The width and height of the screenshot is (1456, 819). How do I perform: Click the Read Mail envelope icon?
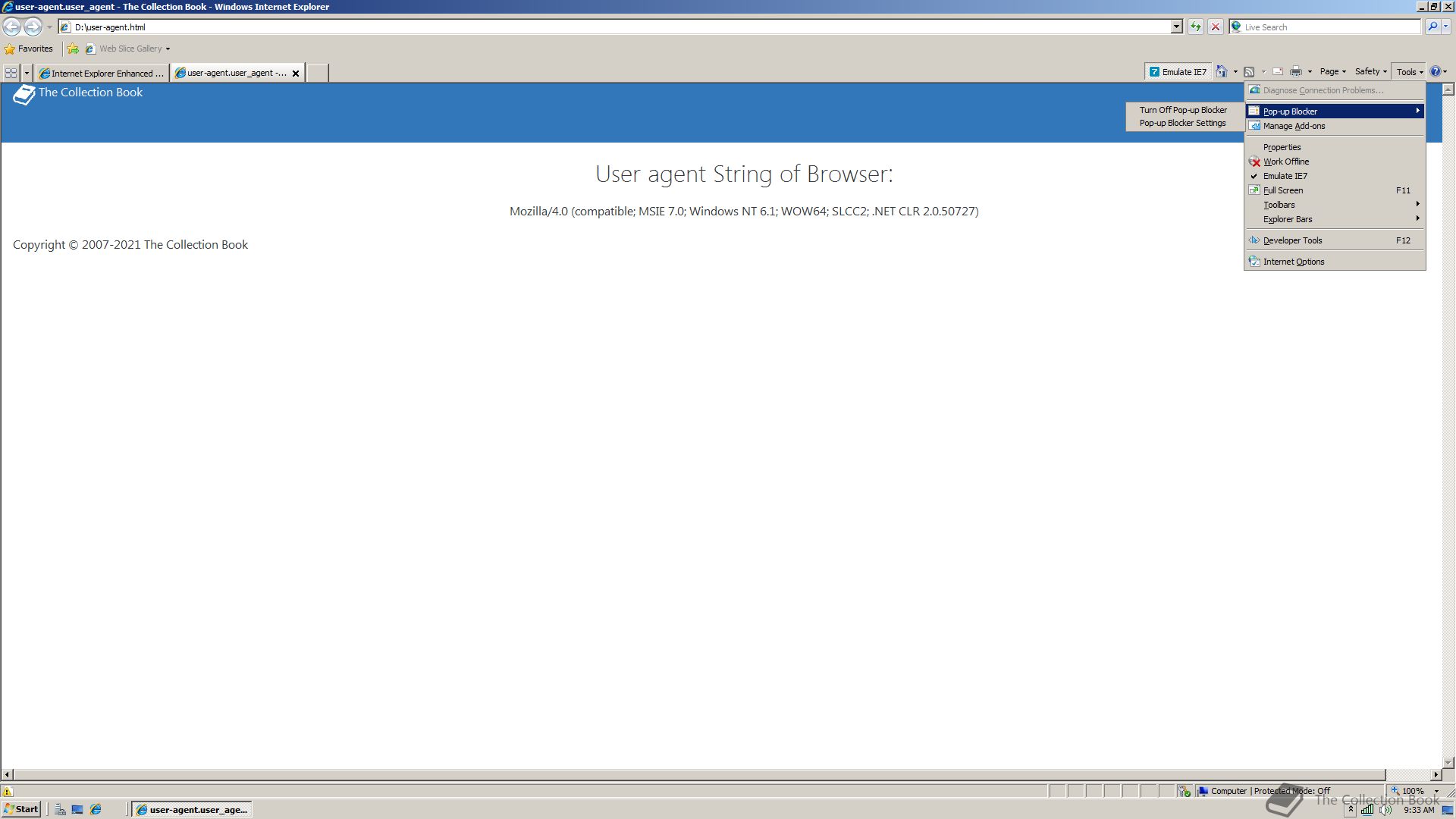(1278, 72)
